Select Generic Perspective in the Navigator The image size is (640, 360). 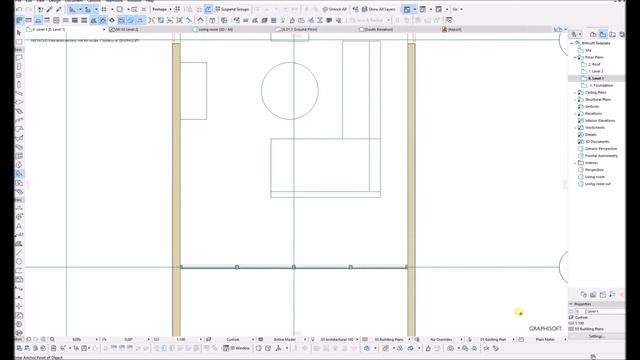click(x=601, y=149)
